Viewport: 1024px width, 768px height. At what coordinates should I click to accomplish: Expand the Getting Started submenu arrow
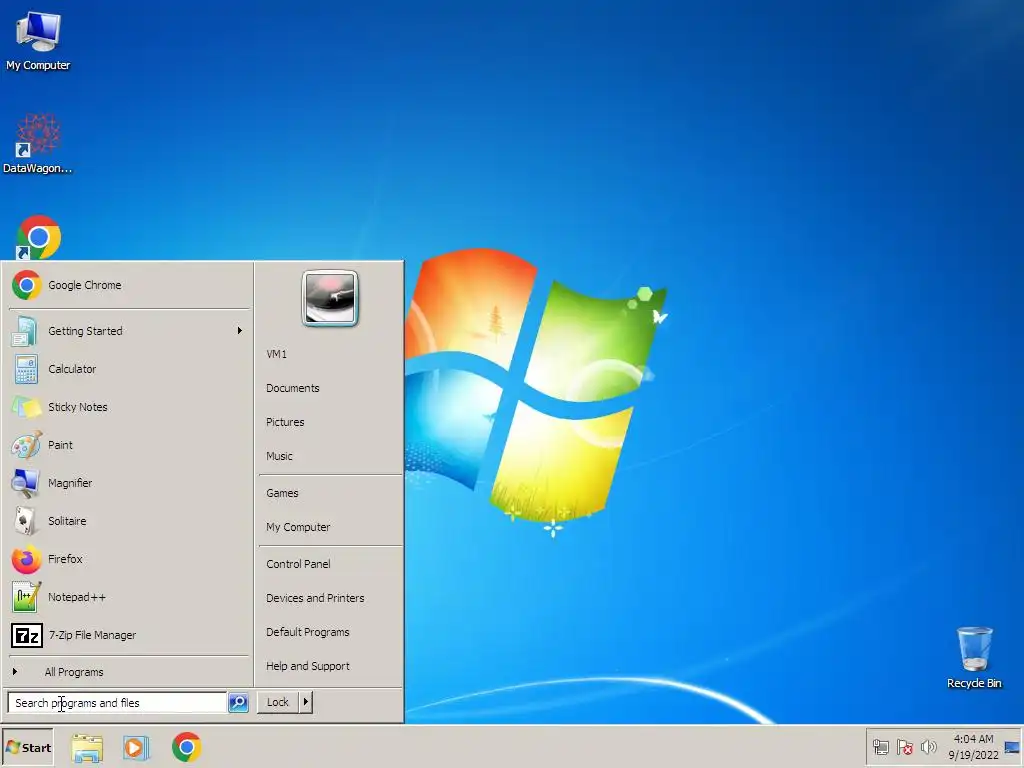pyautogui.click(x=240, y=331)
